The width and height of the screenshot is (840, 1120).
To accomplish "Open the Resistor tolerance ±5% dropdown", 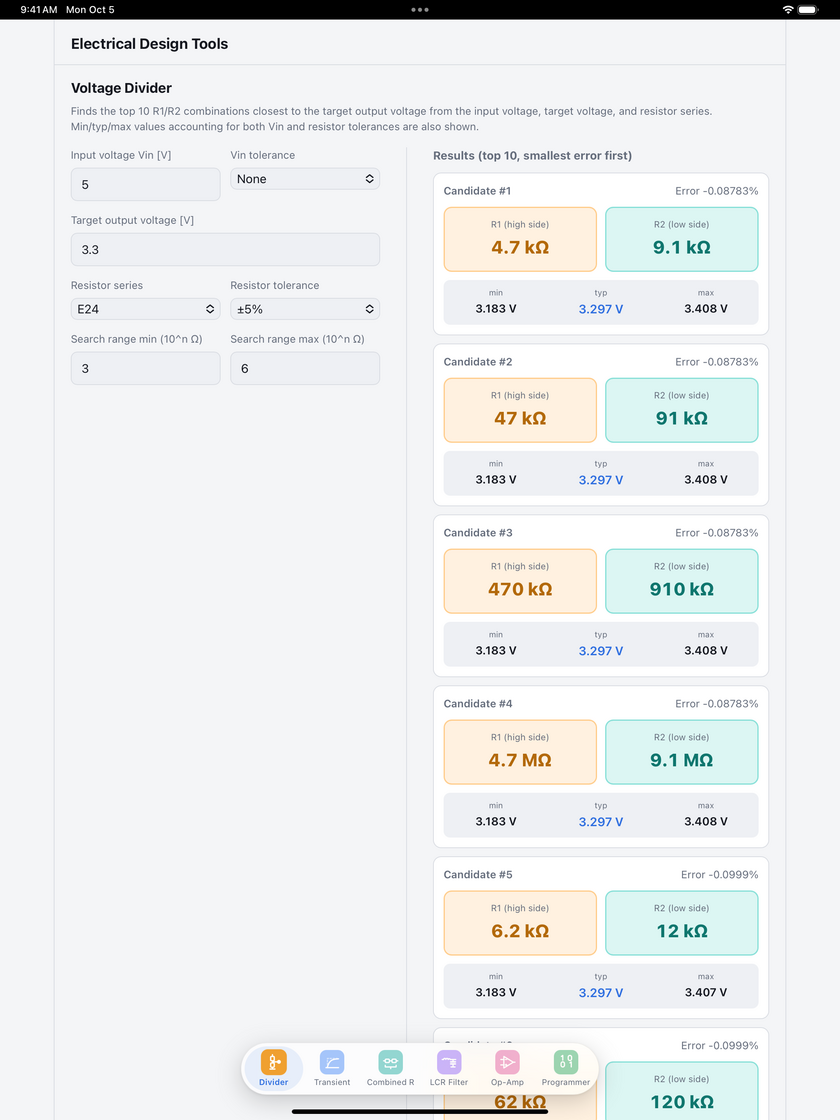I will coord(305,309).
